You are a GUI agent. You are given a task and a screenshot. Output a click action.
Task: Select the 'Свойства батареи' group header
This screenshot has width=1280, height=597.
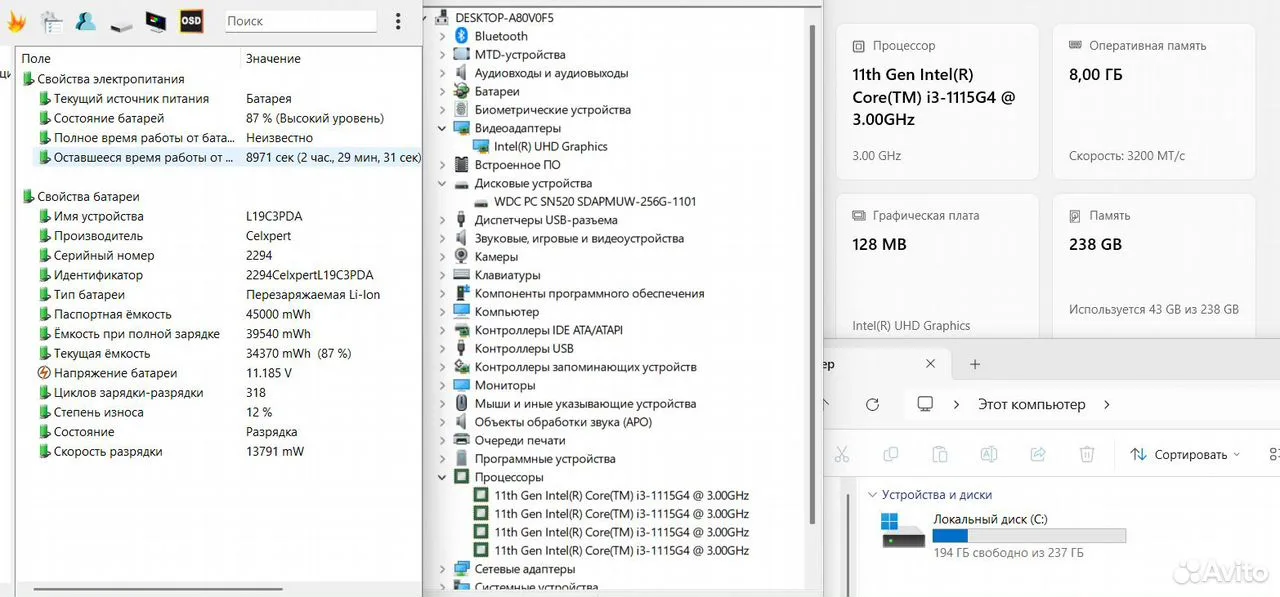pos(80,197)
